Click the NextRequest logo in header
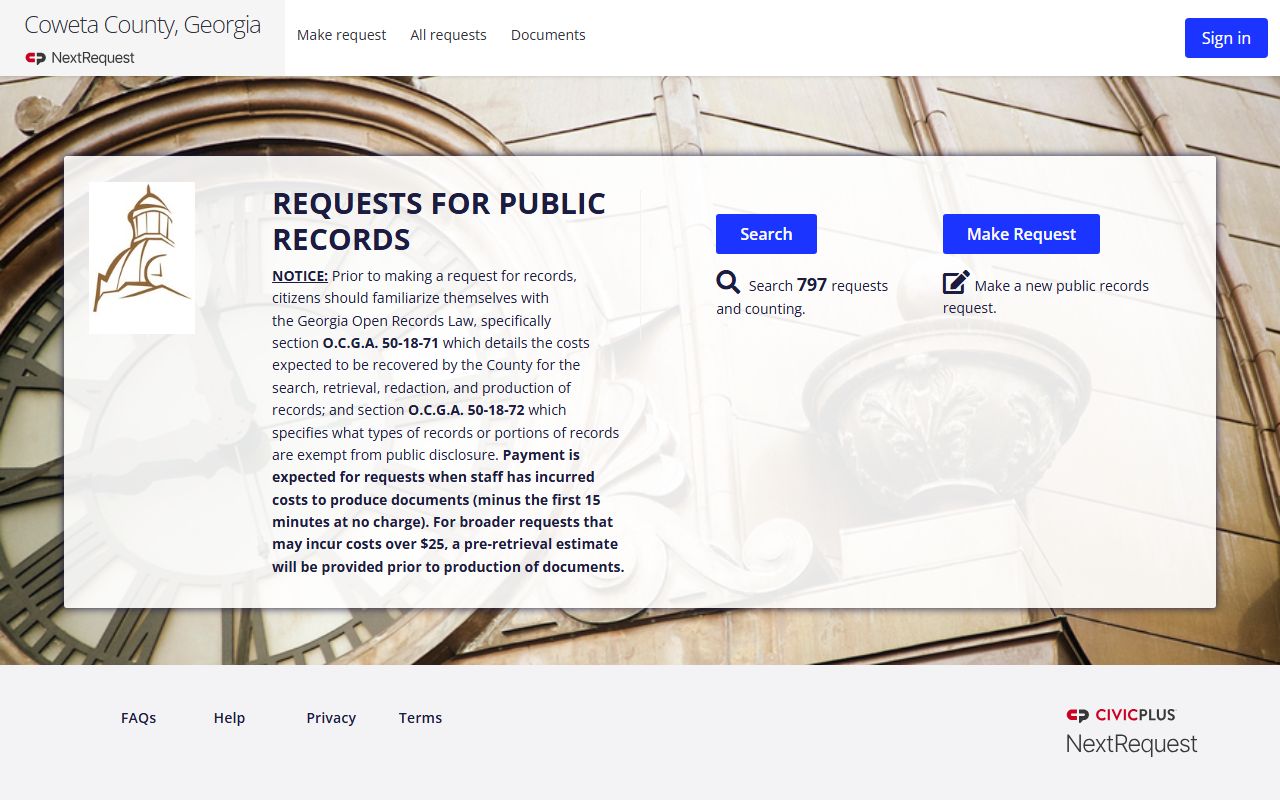1280x800 pixels. pos(80,58)
